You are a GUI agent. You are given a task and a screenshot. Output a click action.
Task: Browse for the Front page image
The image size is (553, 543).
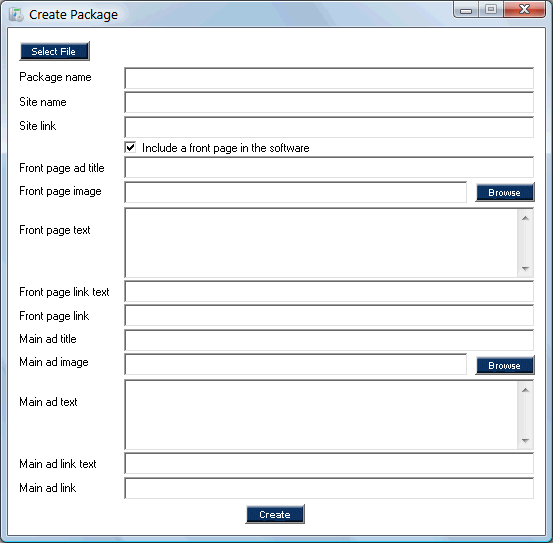505,192
